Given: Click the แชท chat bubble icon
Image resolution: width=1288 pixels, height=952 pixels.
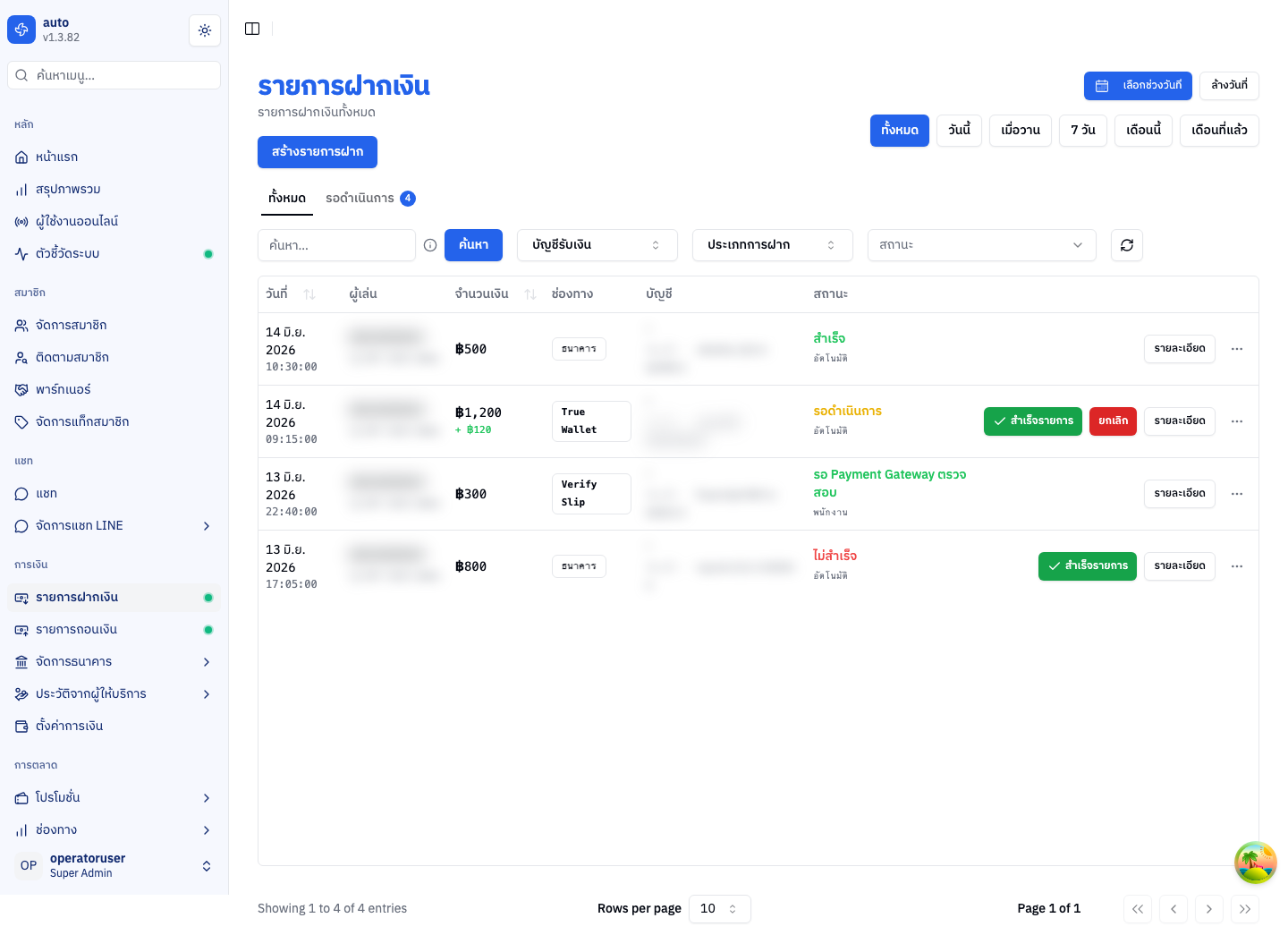Looking at the screenshot, I should (x=21, y=494).
